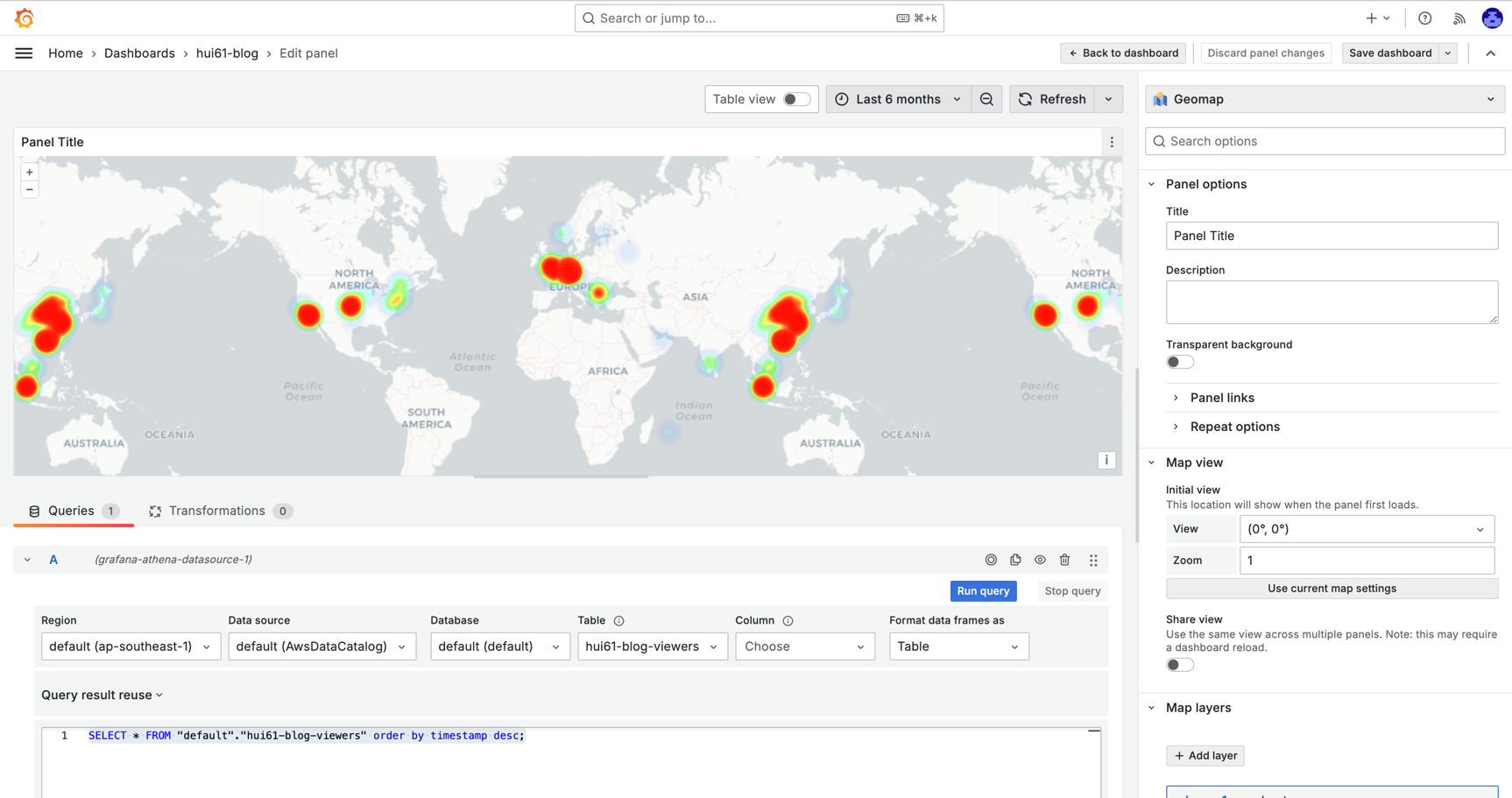This screenshot has width=1512, height=798.
Task: Open the hamburger navigation menu
Action: pos(24,53)
